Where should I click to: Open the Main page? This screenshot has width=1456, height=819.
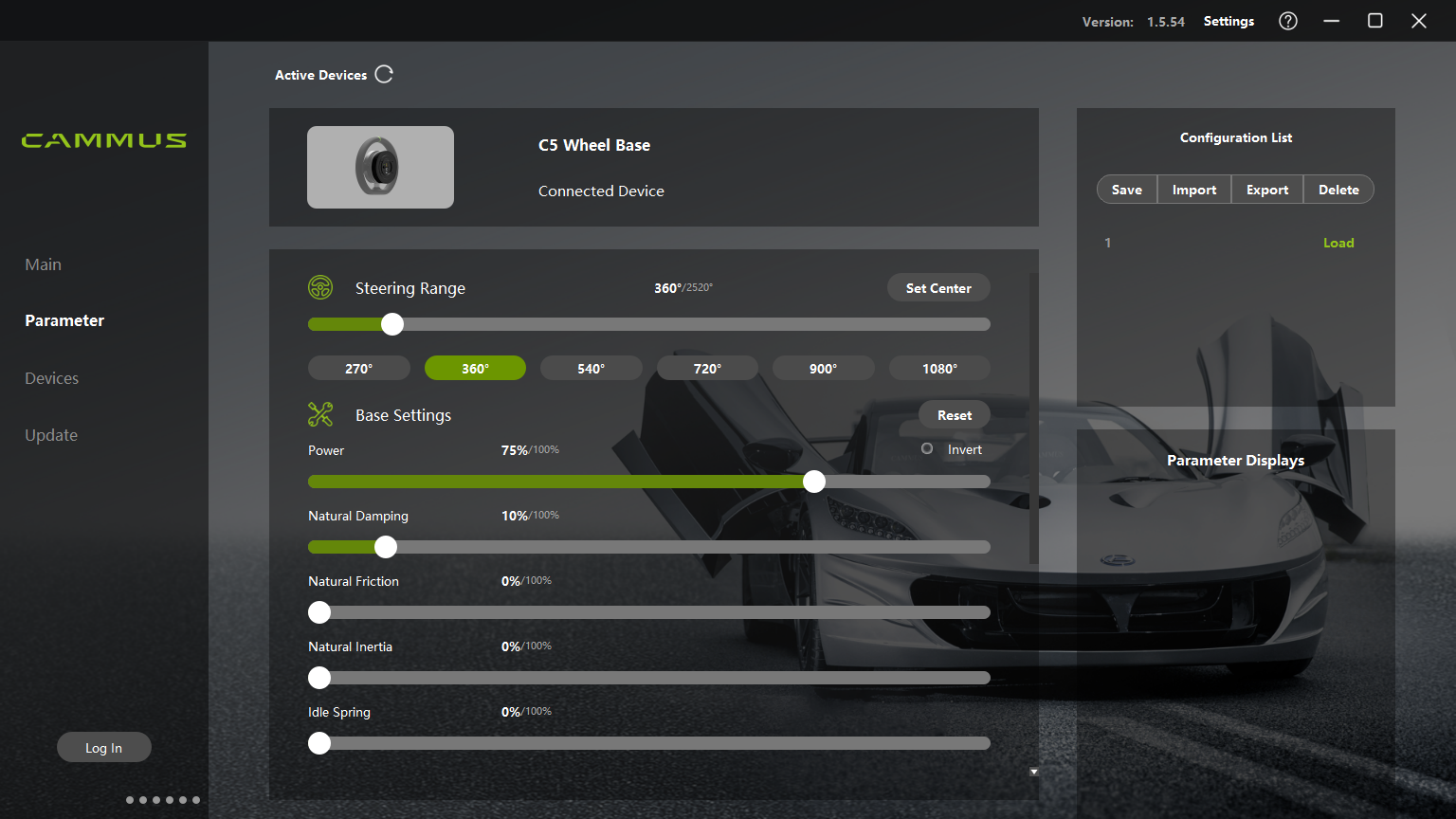(43, 264)
